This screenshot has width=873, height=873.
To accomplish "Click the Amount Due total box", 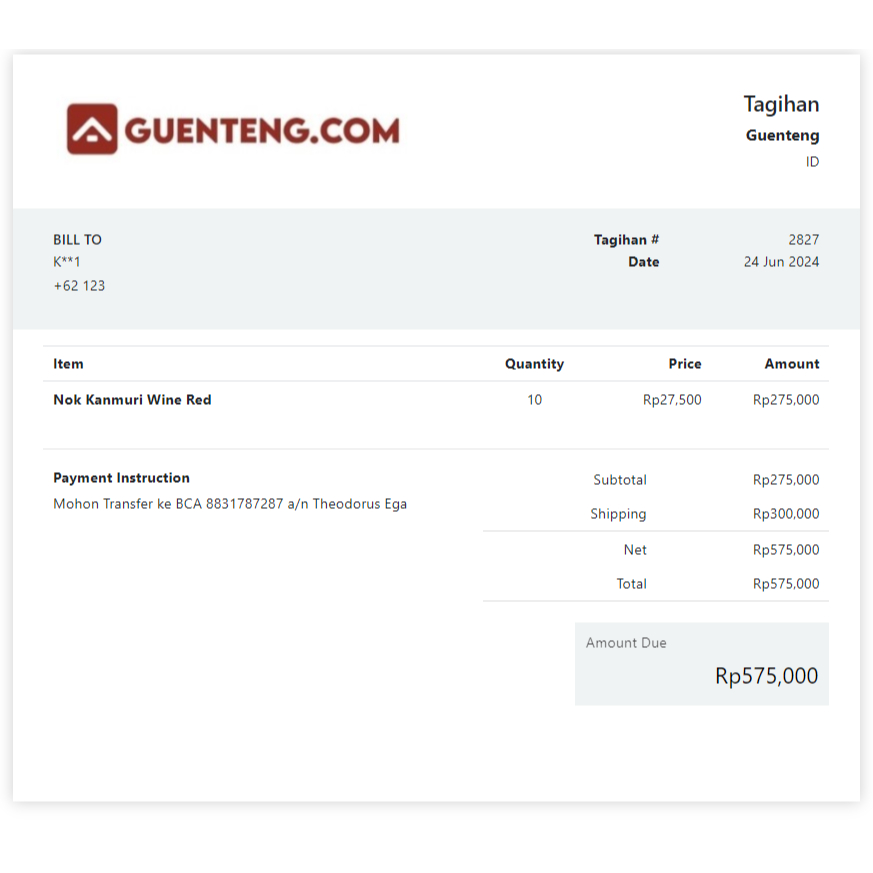I will pyautogui.click(x=701, y=664).
